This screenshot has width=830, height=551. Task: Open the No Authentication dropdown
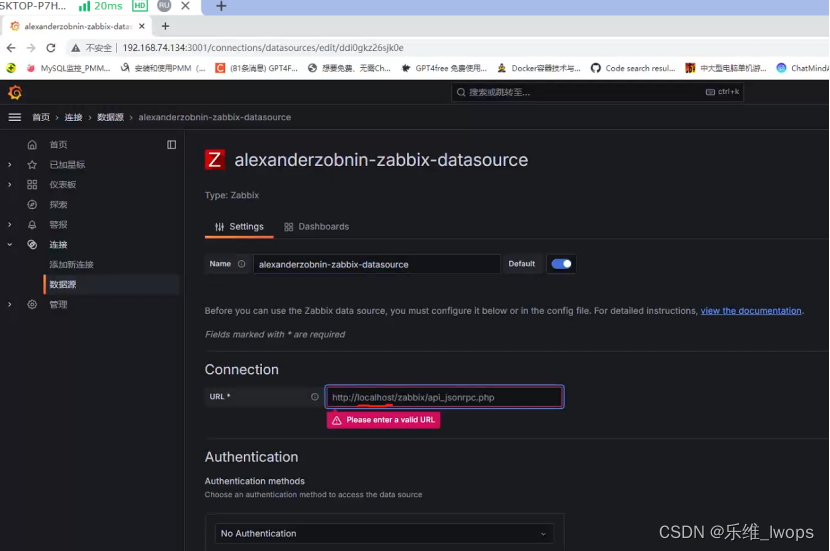tap(384, 534)
